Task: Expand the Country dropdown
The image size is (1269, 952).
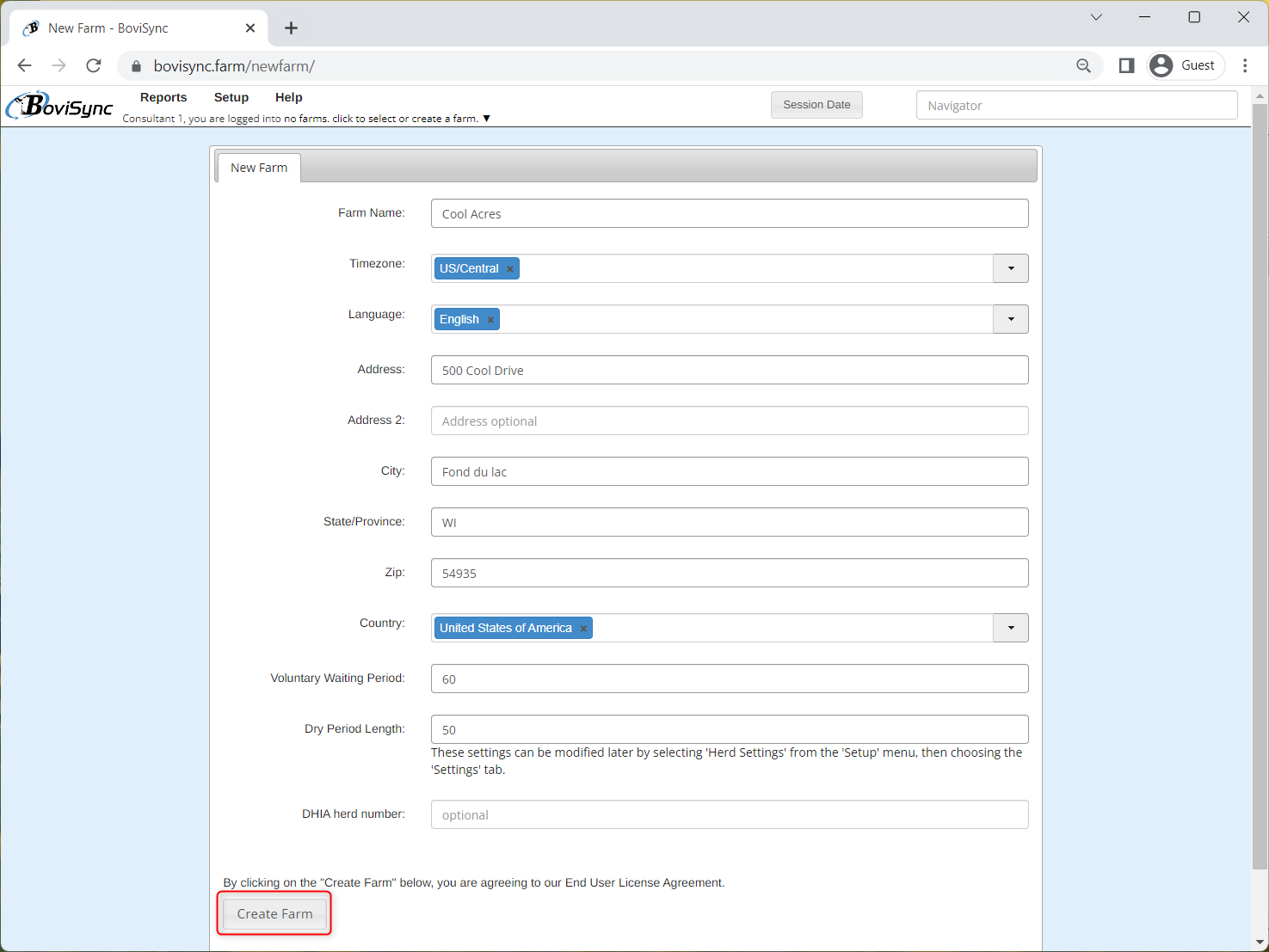Action: (x=1010, y=628)
